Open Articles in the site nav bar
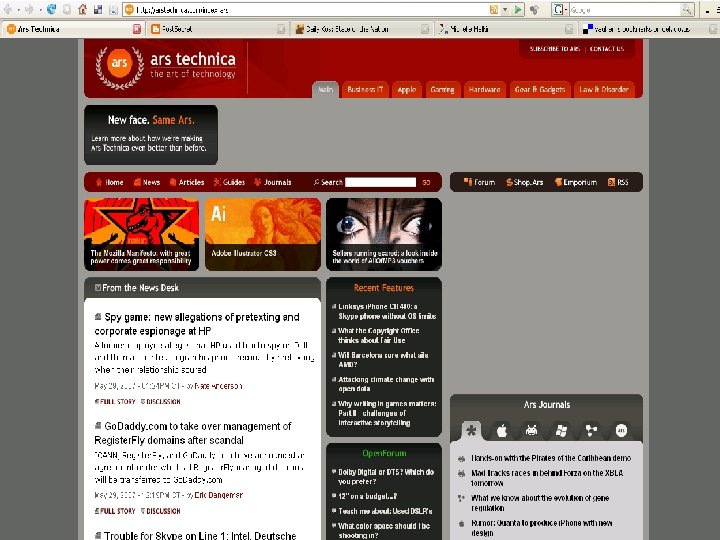720x540 pixels. (x=187, y=182)
